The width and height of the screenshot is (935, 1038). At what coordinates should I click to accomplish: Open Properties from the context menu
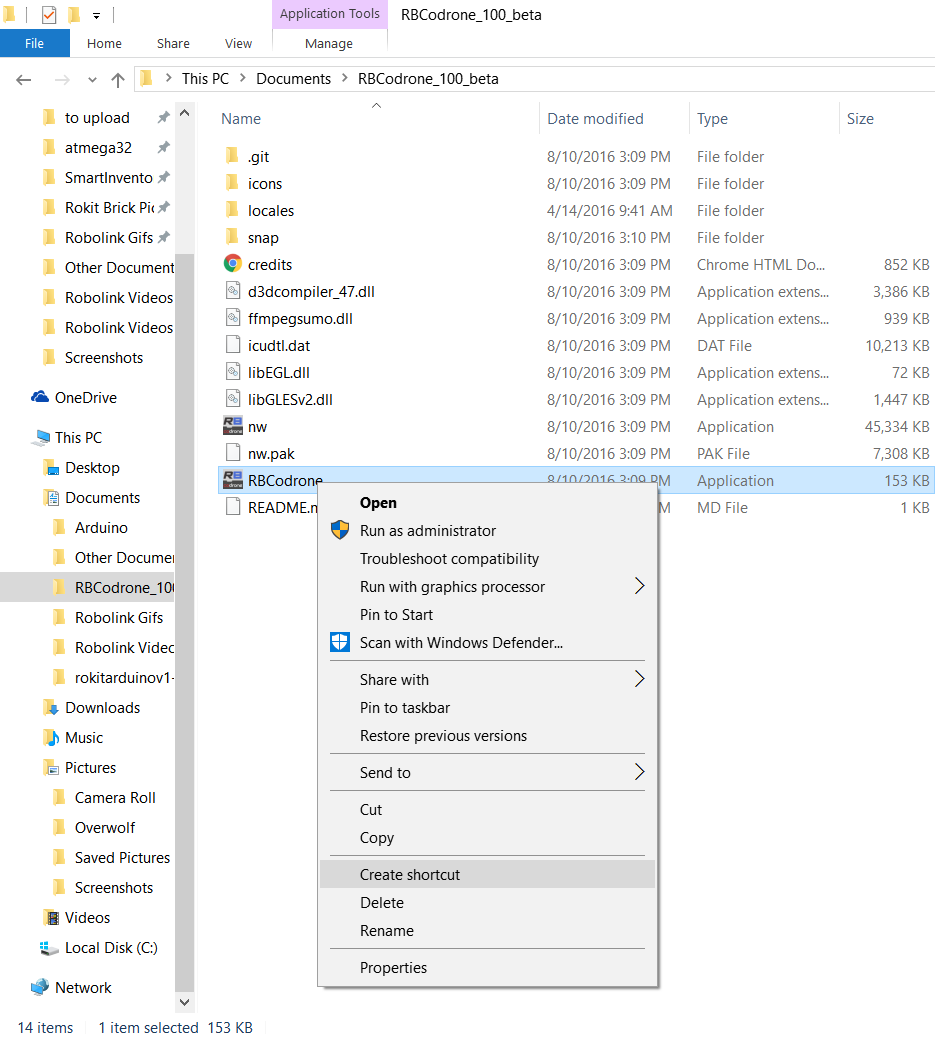487,967
